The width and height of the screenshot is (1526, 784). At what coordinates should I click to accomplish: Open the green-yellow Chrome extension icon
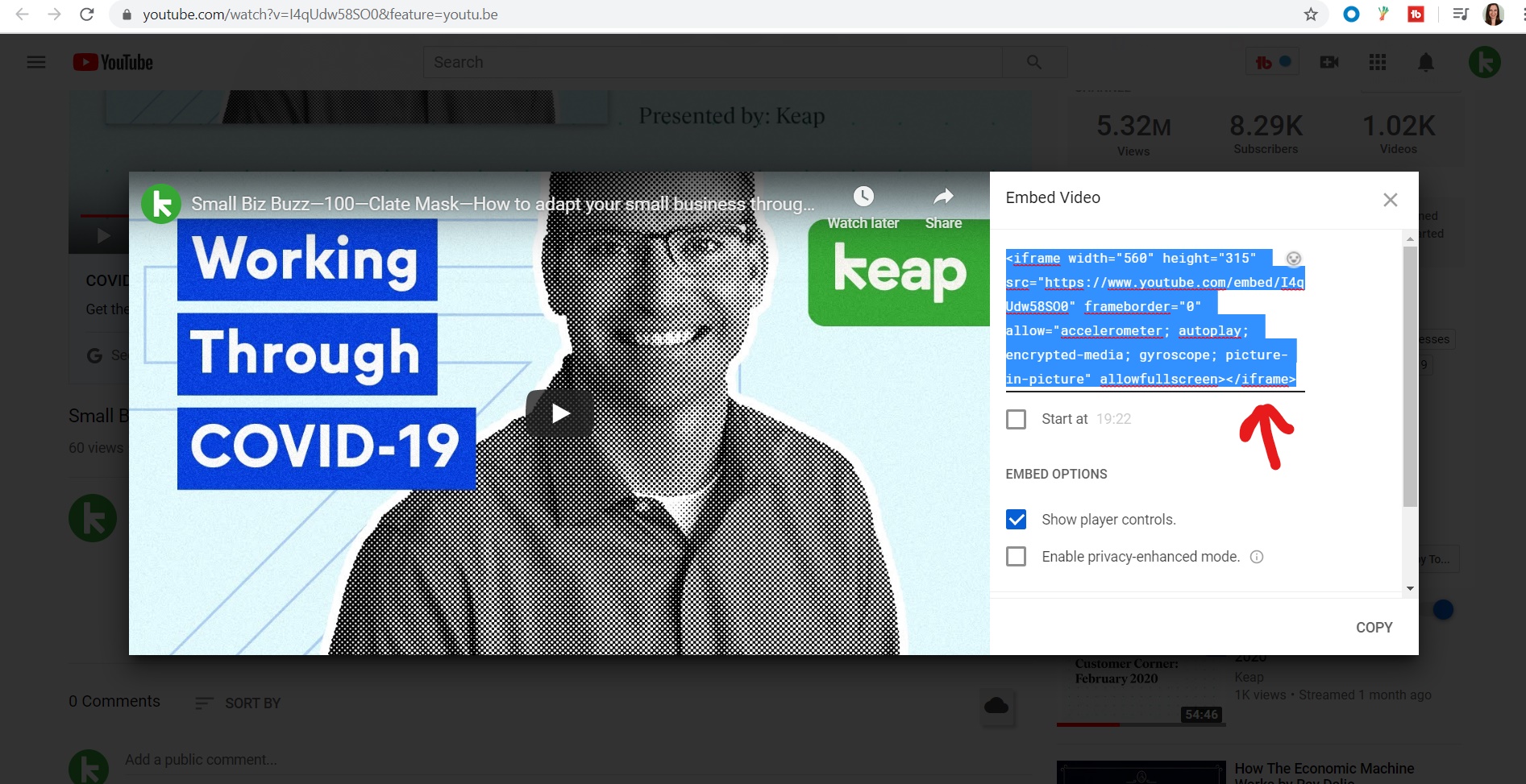(1383, 14)
